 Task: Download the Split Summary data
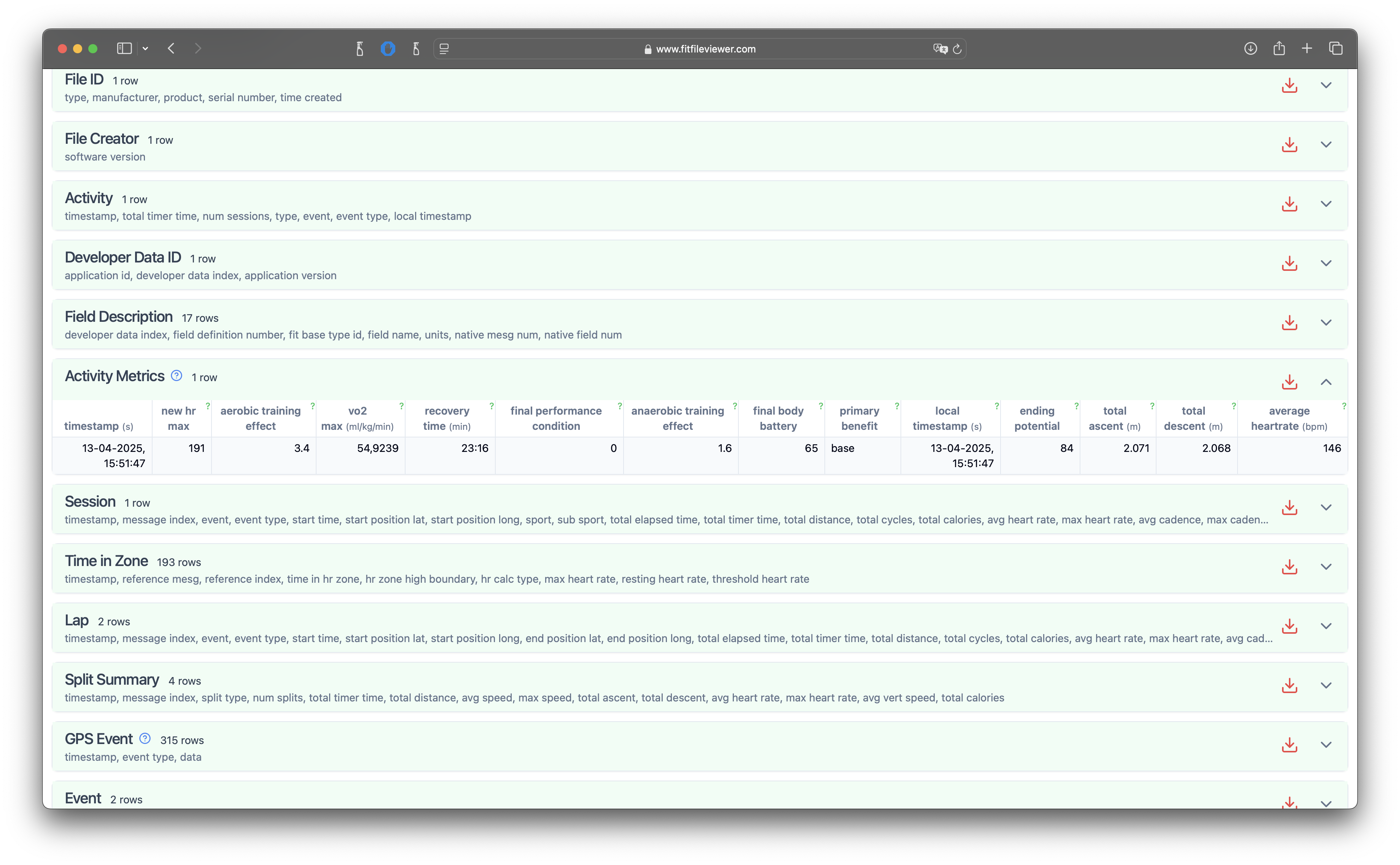[1289, 685]
